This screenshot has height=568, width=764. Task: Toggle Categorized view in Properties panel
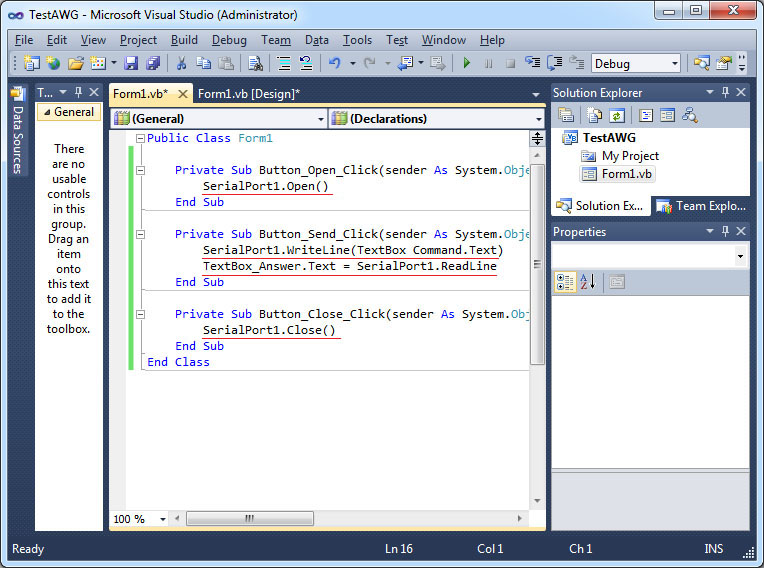coord(566,282)
